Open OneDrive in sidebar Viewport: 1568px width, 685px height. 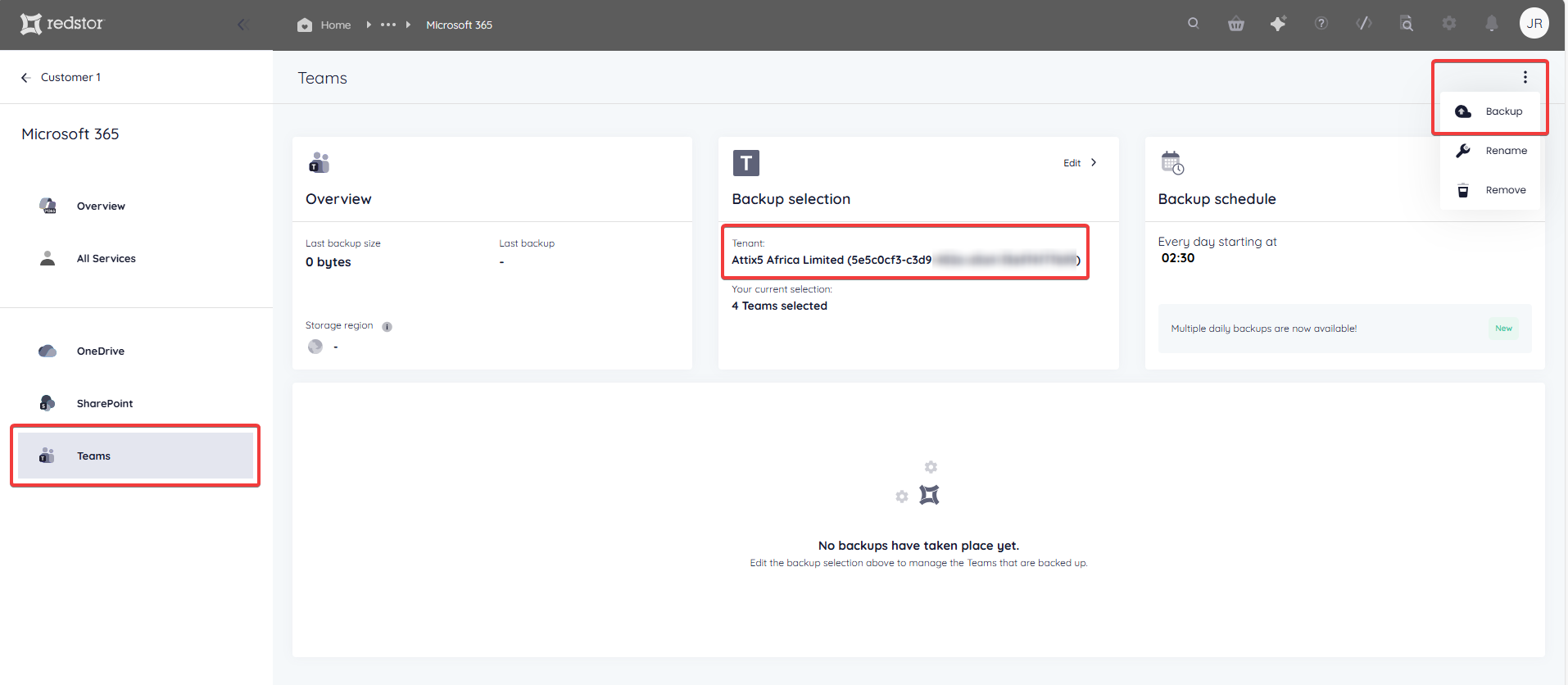101,352
